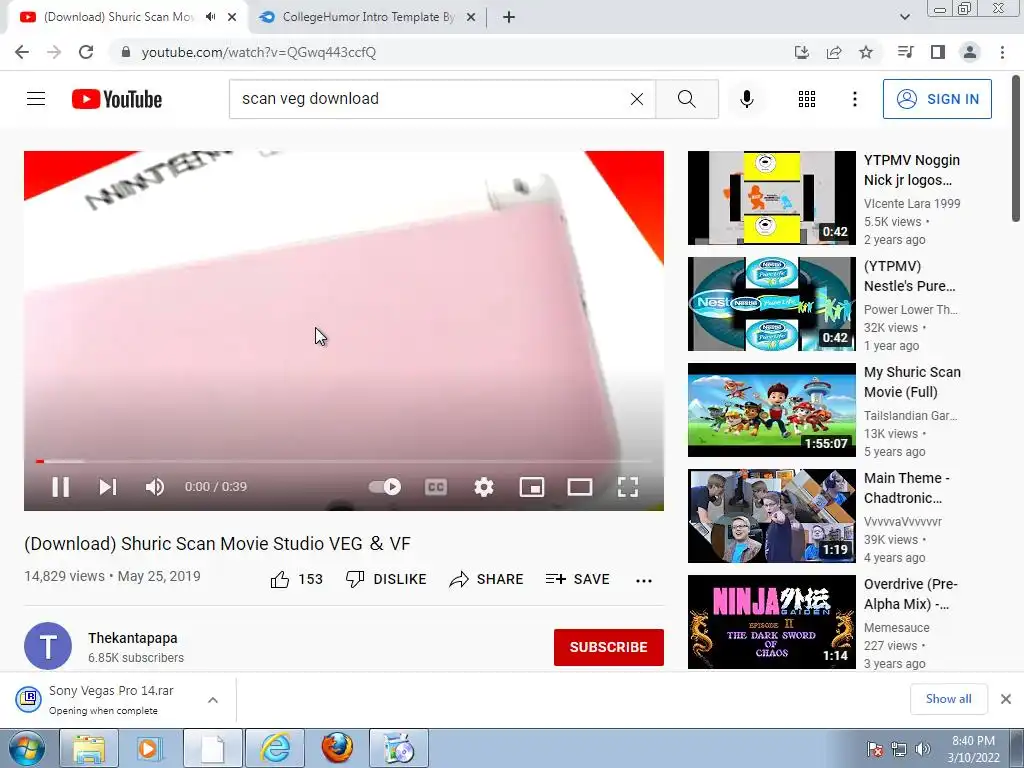
Task: Subscribe to Thekantapapa channel
Action: coord(609,647)
